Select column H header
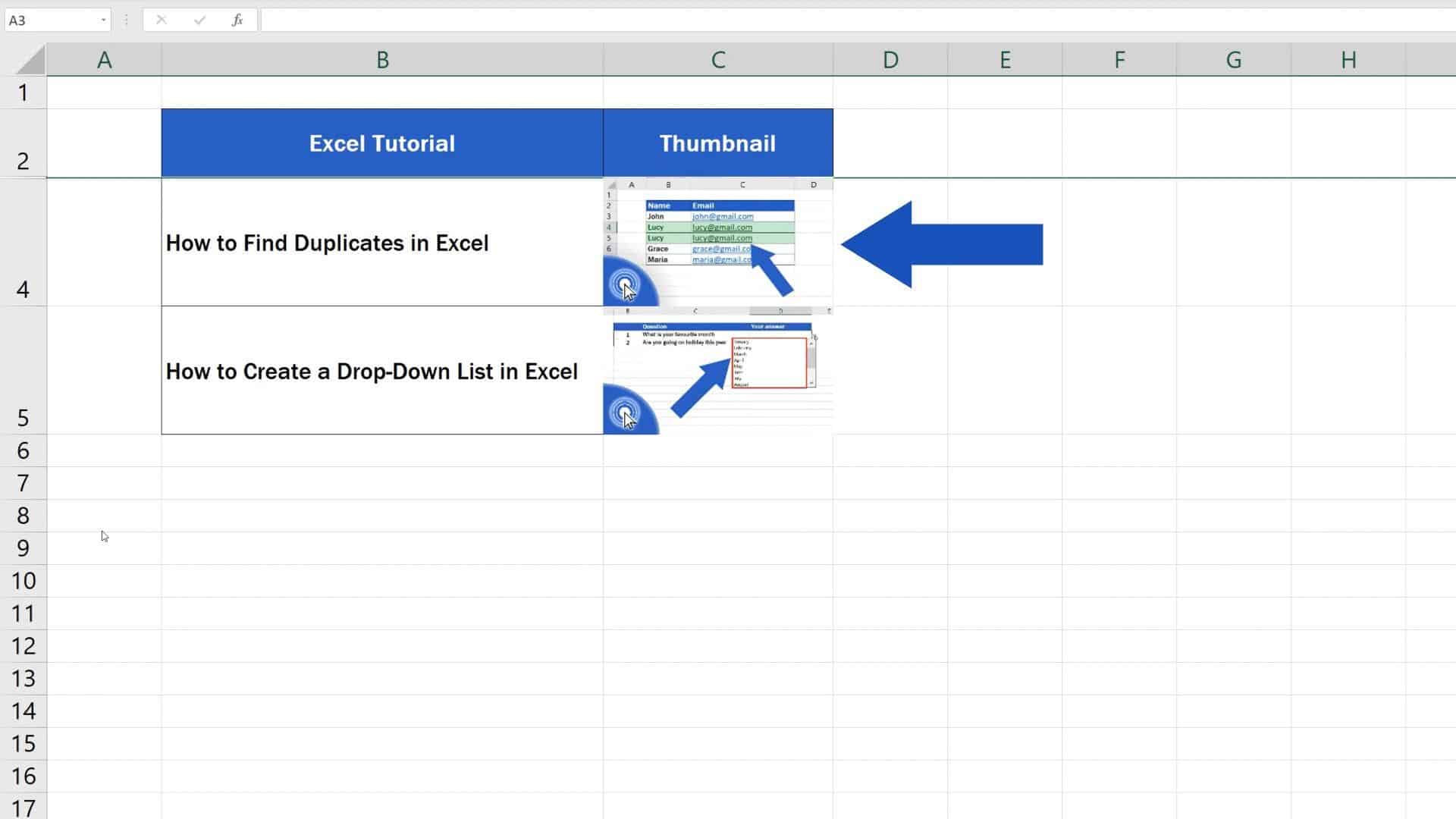 coord(1348,60)
